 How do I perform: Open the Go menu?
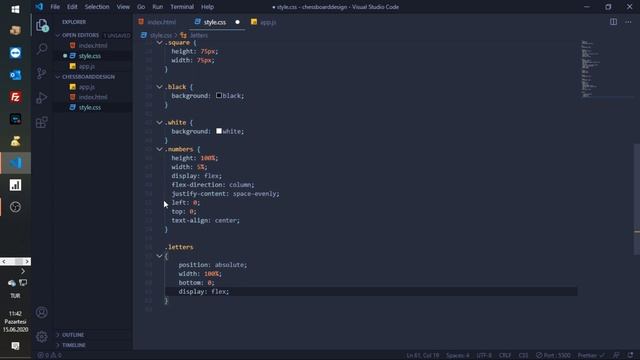coord(141,7)
